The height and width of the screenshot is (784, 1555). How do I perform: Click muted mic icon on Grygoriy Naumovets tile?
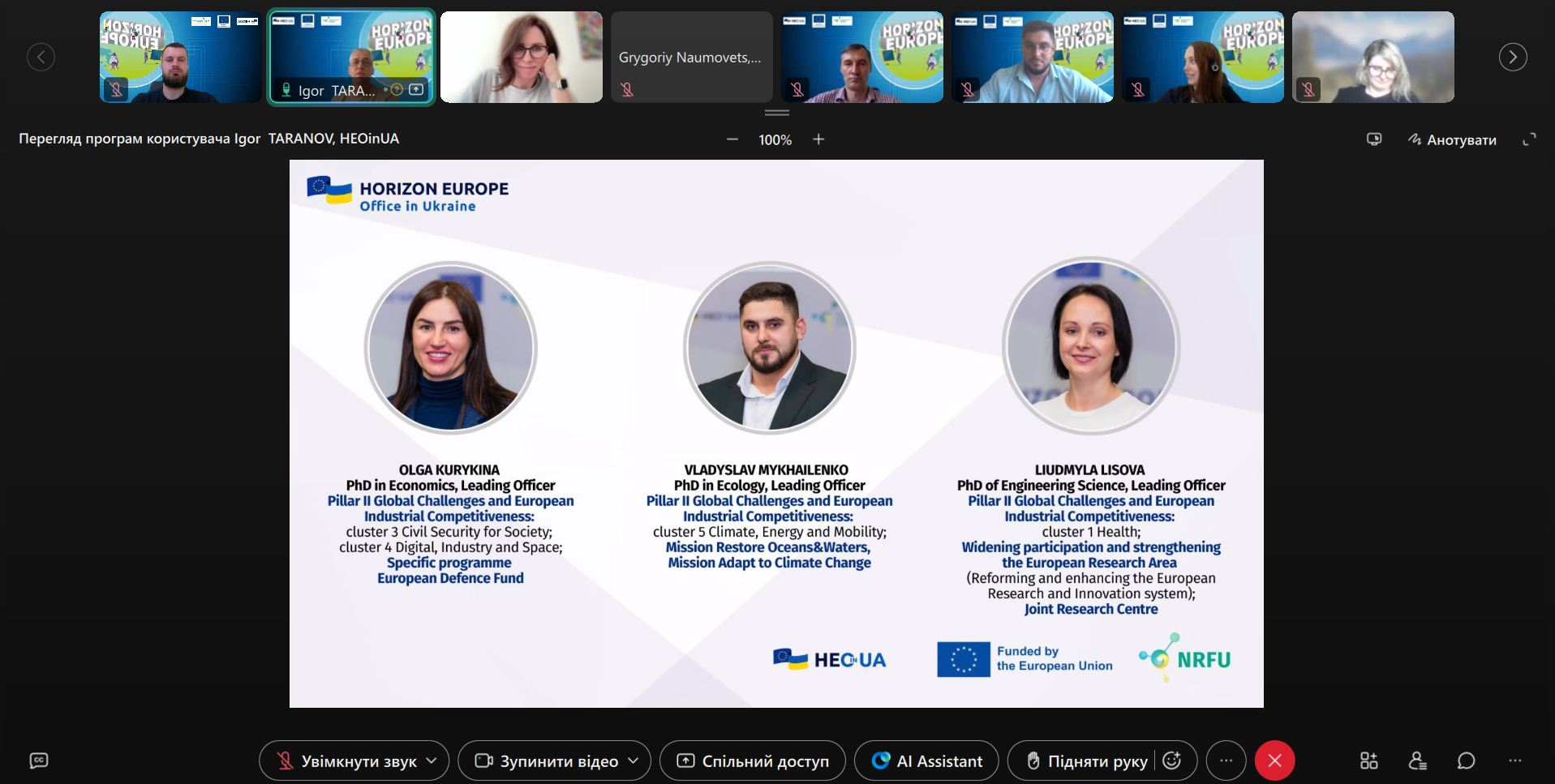click(x=627, y=89)
